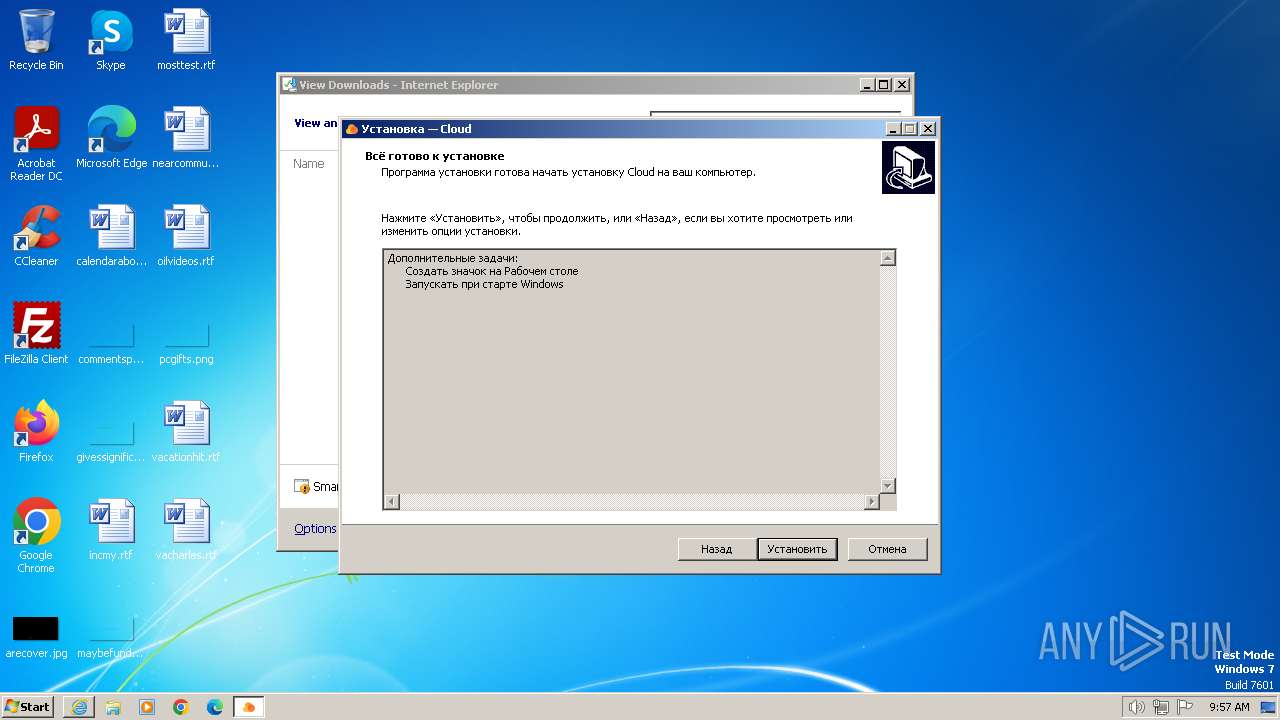Minimize the View Downloads Internet Explorer window
The image size is (1280, 720).
[x=866, y=85]
